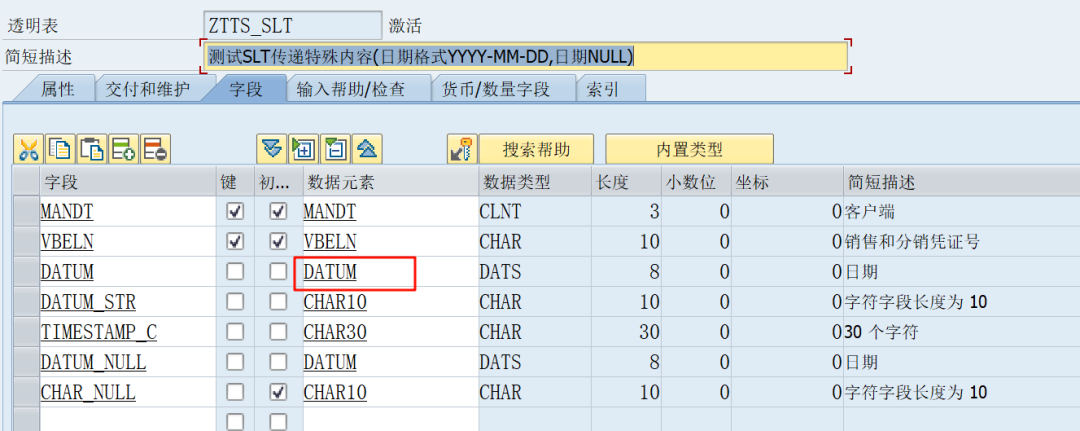Select the CHAR_NULL row via its row selector

26,392
